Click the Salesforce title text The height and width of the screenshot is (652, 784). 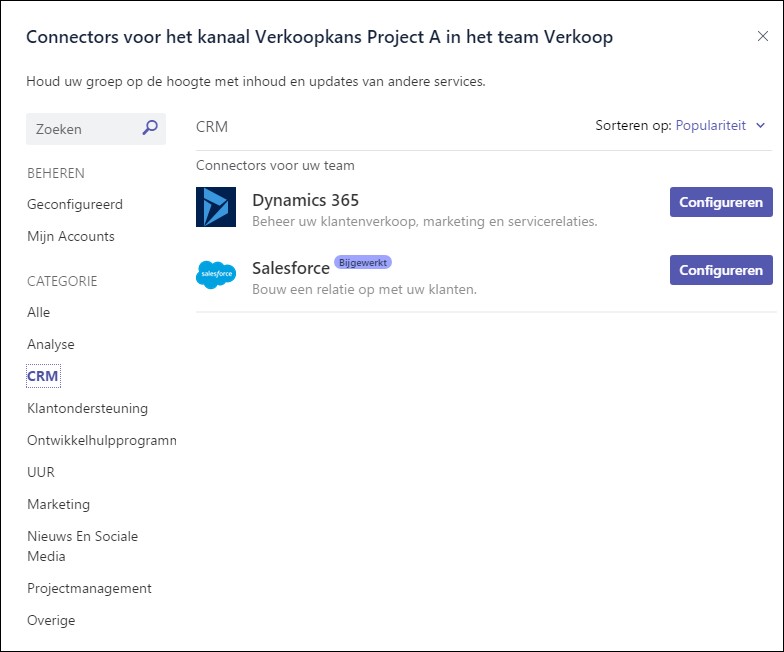[x=291, y=268]
